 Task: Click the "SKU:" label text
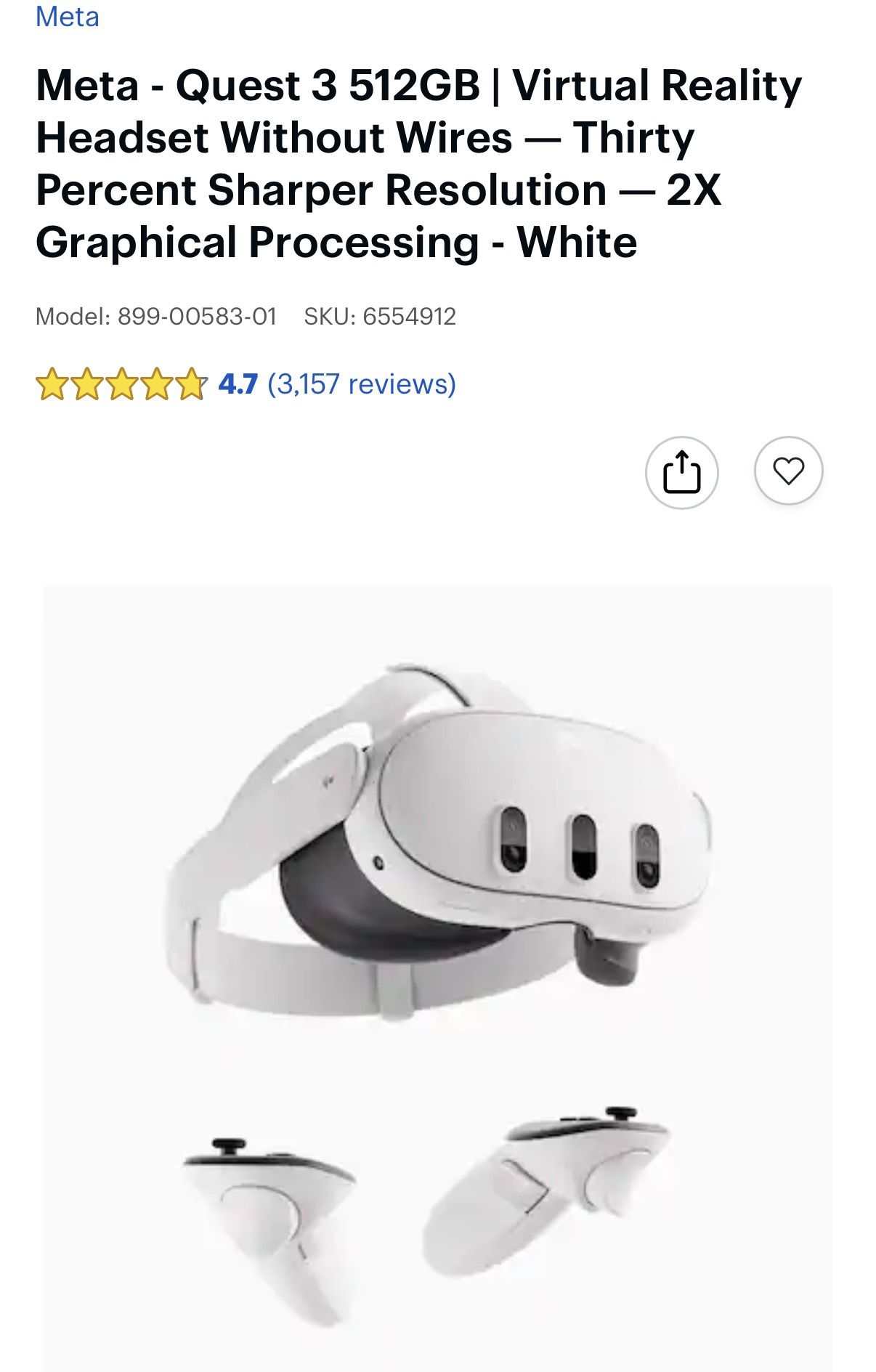pos(330,316)
